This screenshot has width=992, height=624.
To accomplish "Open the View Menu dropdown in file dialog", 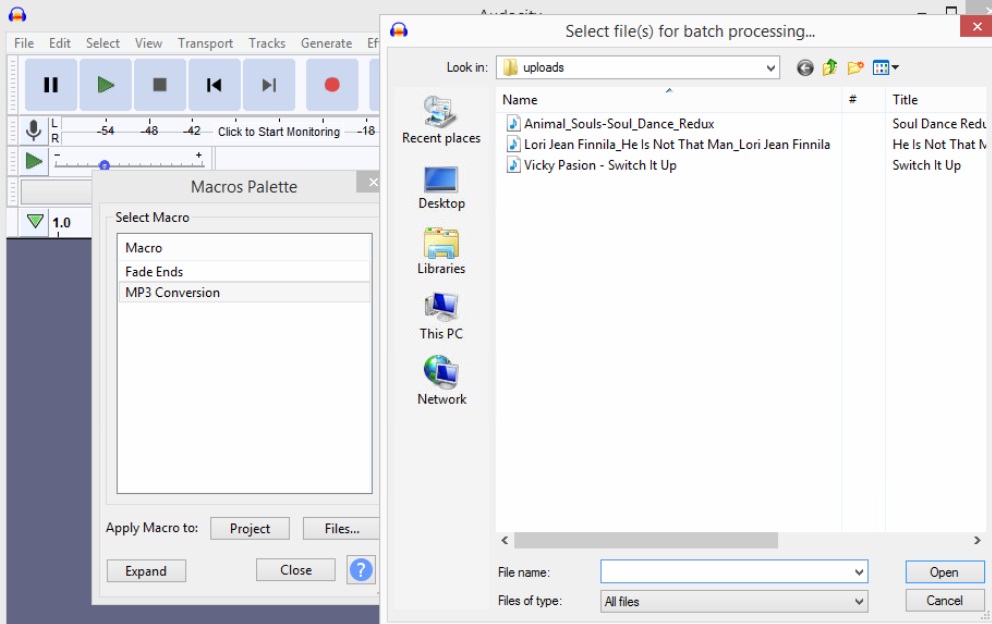I will (x=885, y=67).
